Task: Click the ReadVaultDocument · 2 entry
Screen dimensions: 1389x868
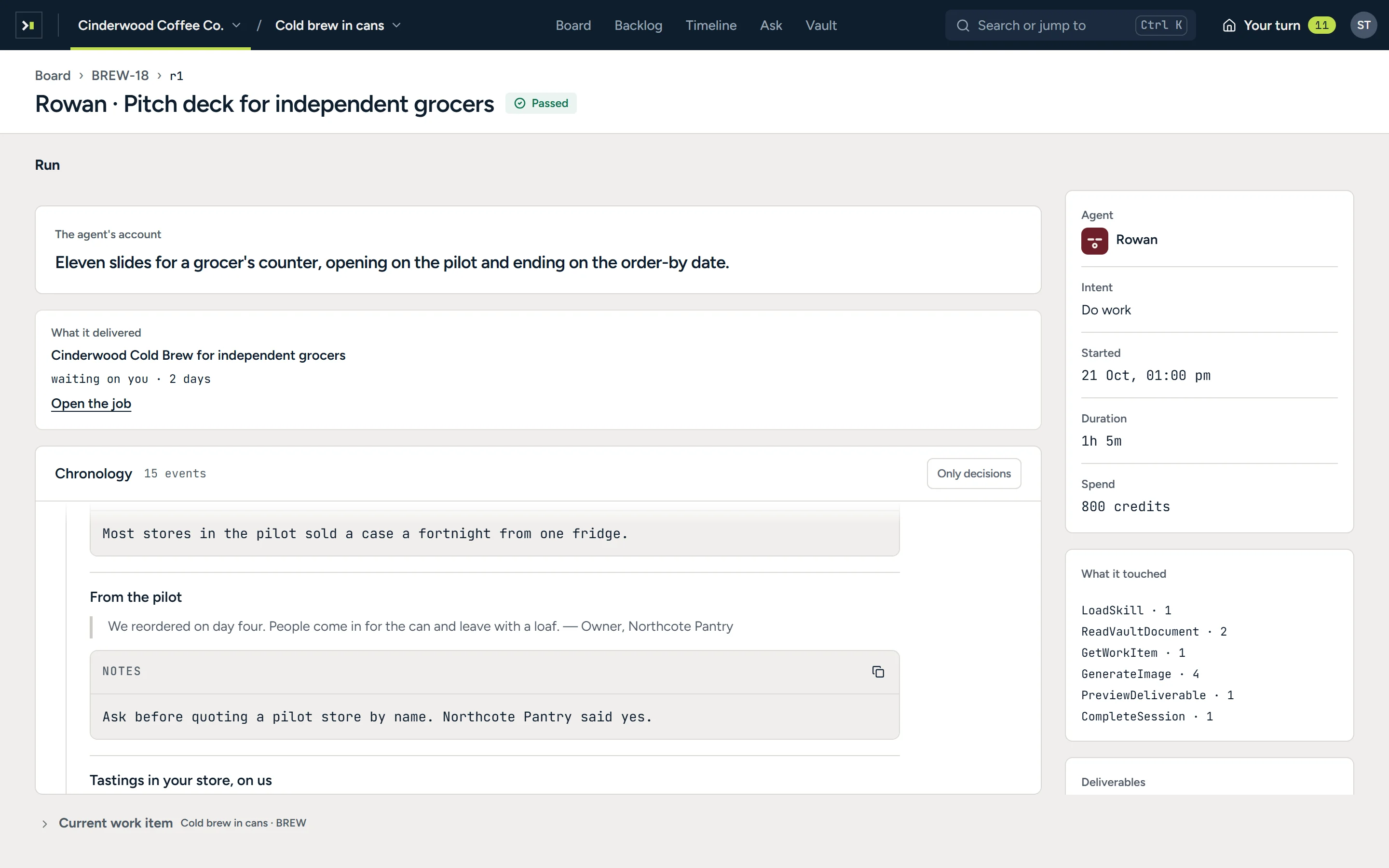Action: [1154, 632]
